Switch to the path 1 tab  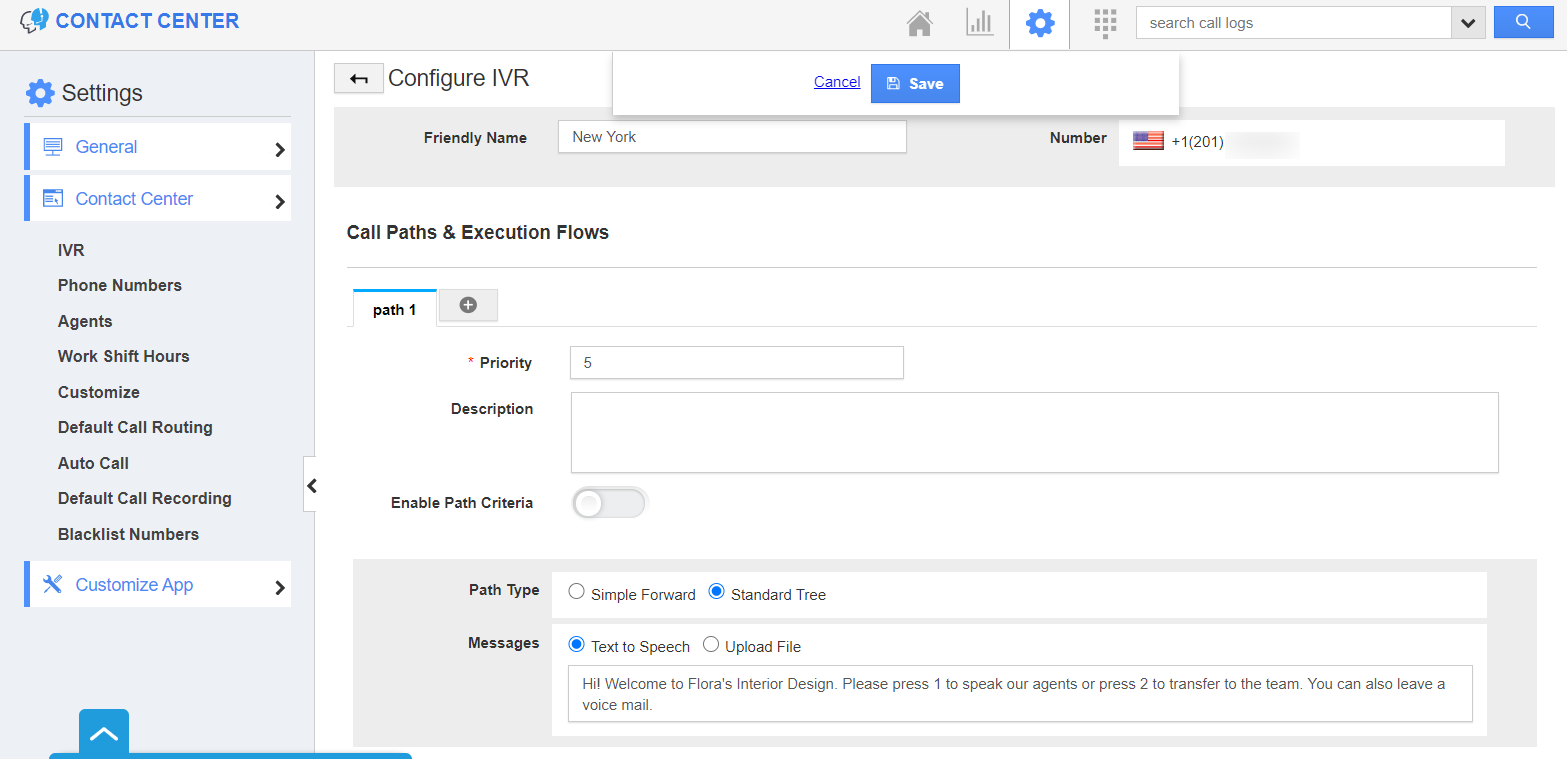click(x=394, y=310)
